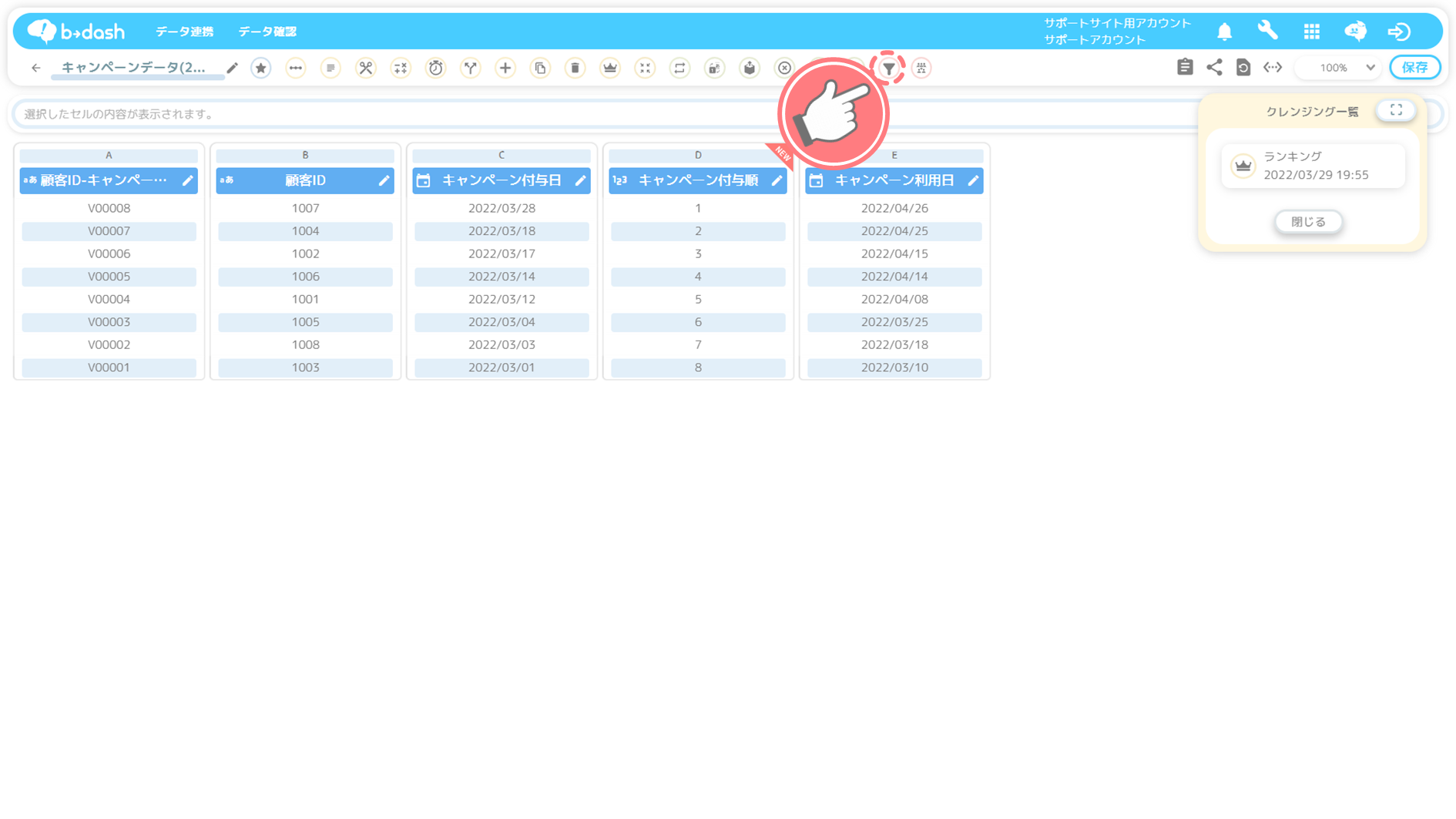
Task: Select cell V00008
Action: tap(109, 208)
